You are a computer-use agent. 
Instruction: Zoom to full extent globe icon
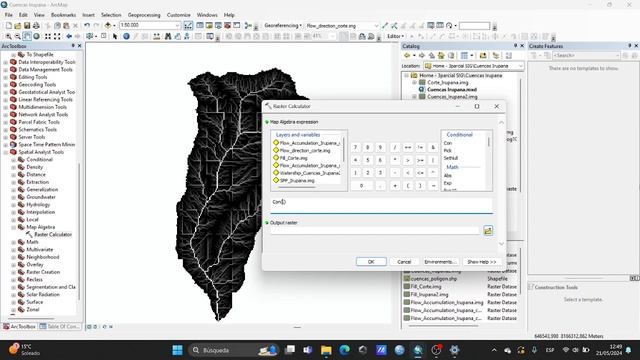pos(36,36)
